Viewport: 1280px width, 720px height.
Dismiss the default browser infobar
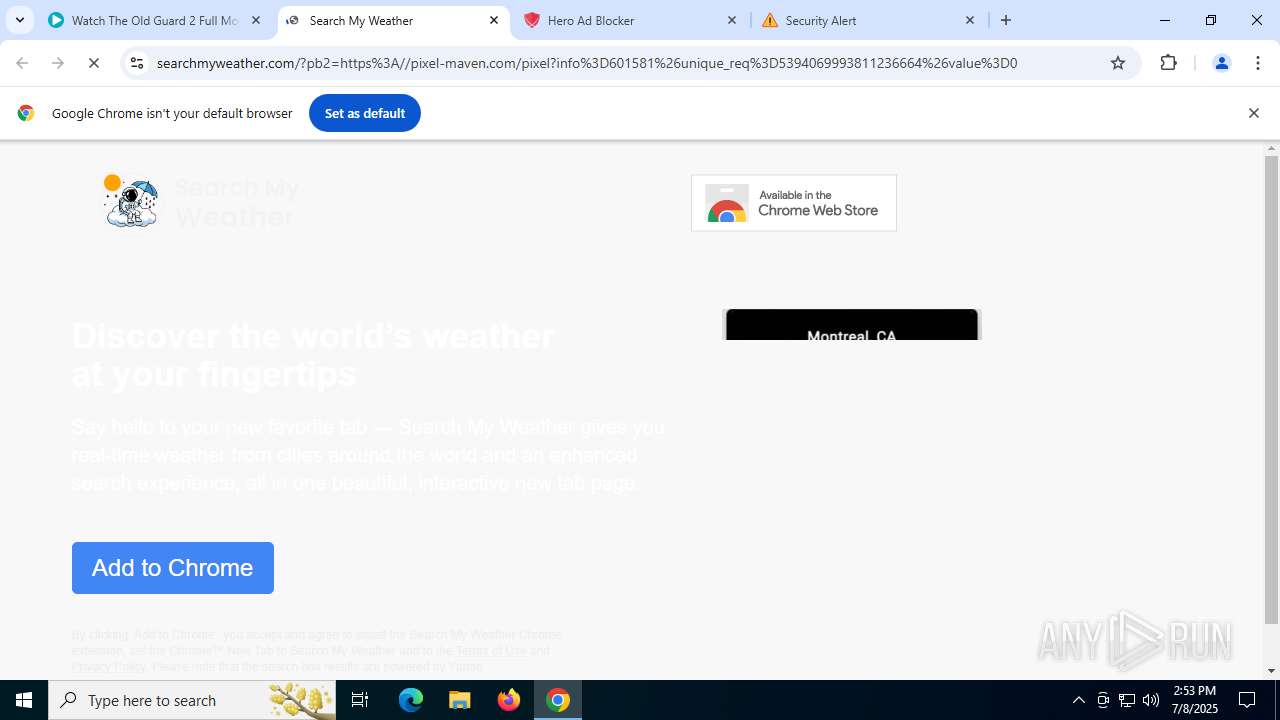click(1253, 113)
